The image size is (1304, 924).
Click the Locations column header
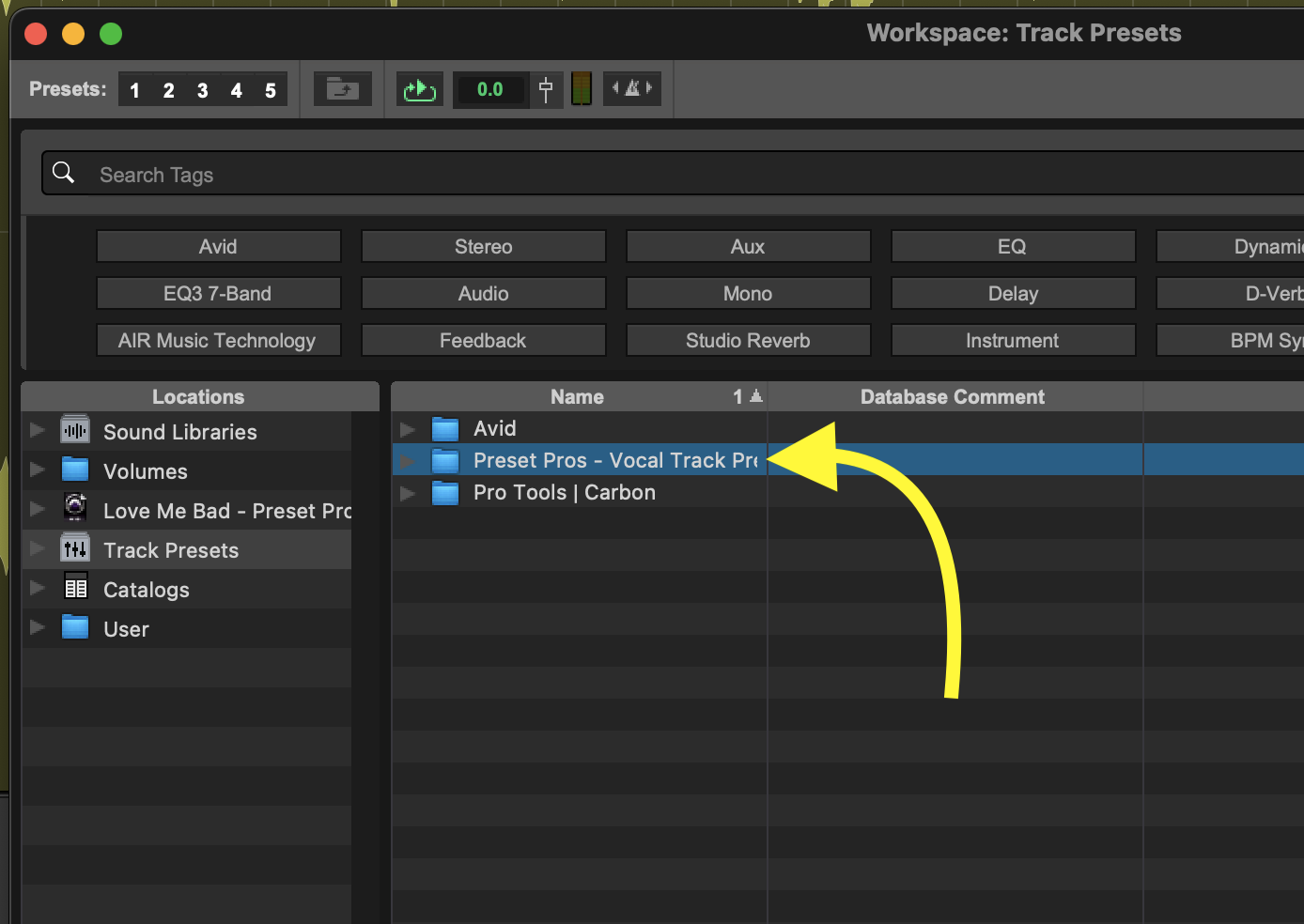(199, 396)
